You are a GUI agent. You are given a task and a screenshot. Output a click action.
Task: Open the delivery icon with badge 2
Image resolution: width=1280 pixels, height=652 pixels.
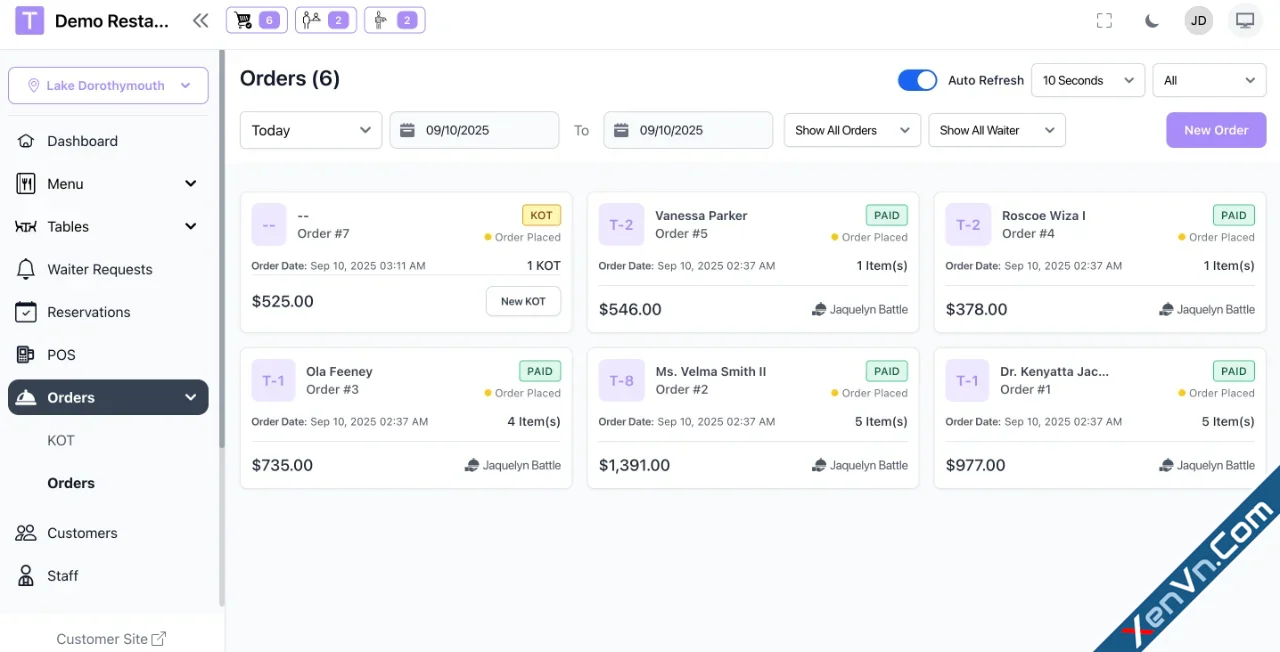394,19
